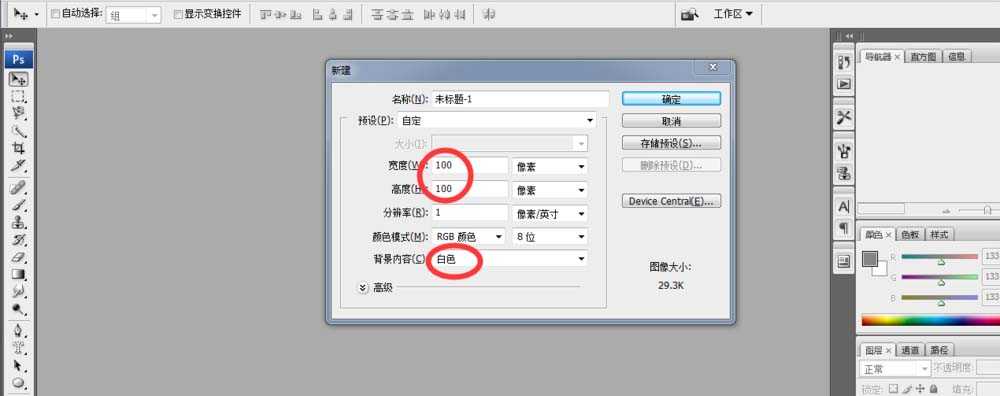Open the Tool Presets panel icon
1000x396 pixels.
tap(844, 117)
